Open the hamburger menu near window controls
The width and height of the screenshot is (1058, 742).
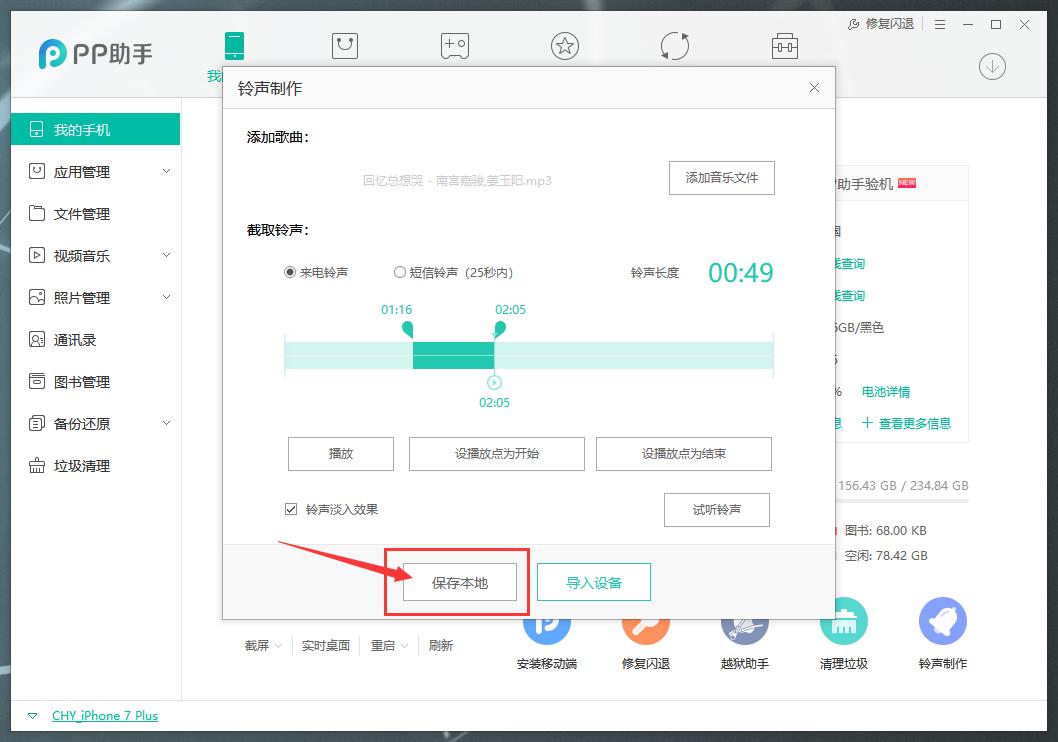coord(938,24)
